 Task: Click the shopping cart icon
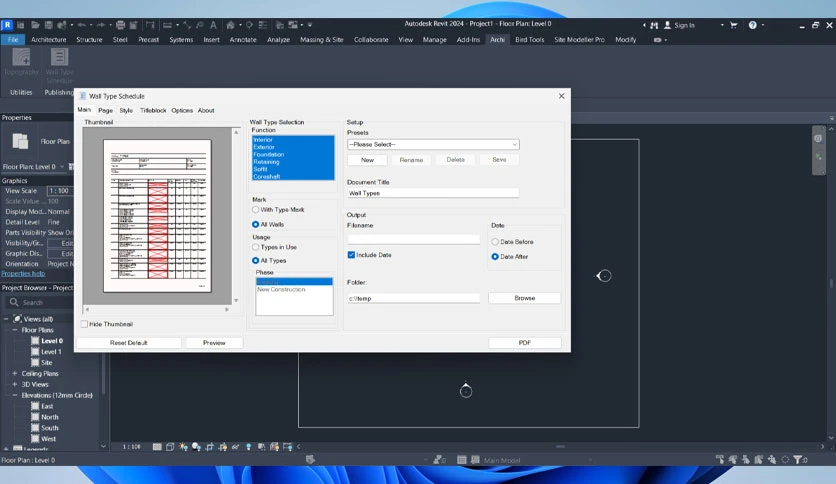coord(734,25)
